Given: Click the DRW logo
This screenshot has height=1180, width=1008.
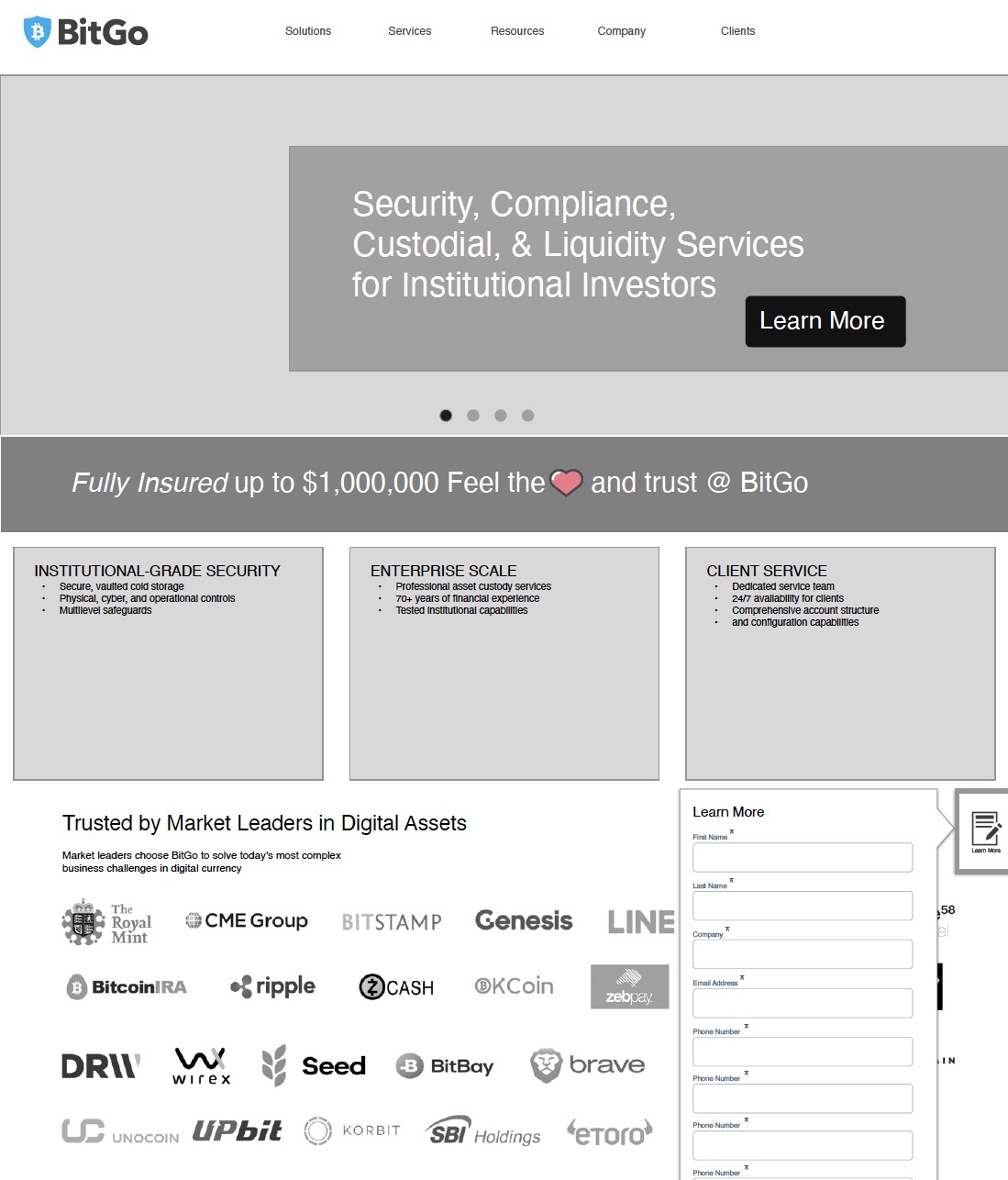Looking at the screenshot, I should 101,1066.
